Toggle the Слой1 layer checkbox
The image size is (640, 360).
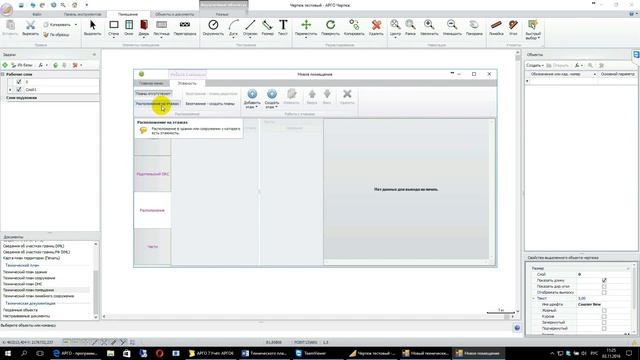point(19,89)
